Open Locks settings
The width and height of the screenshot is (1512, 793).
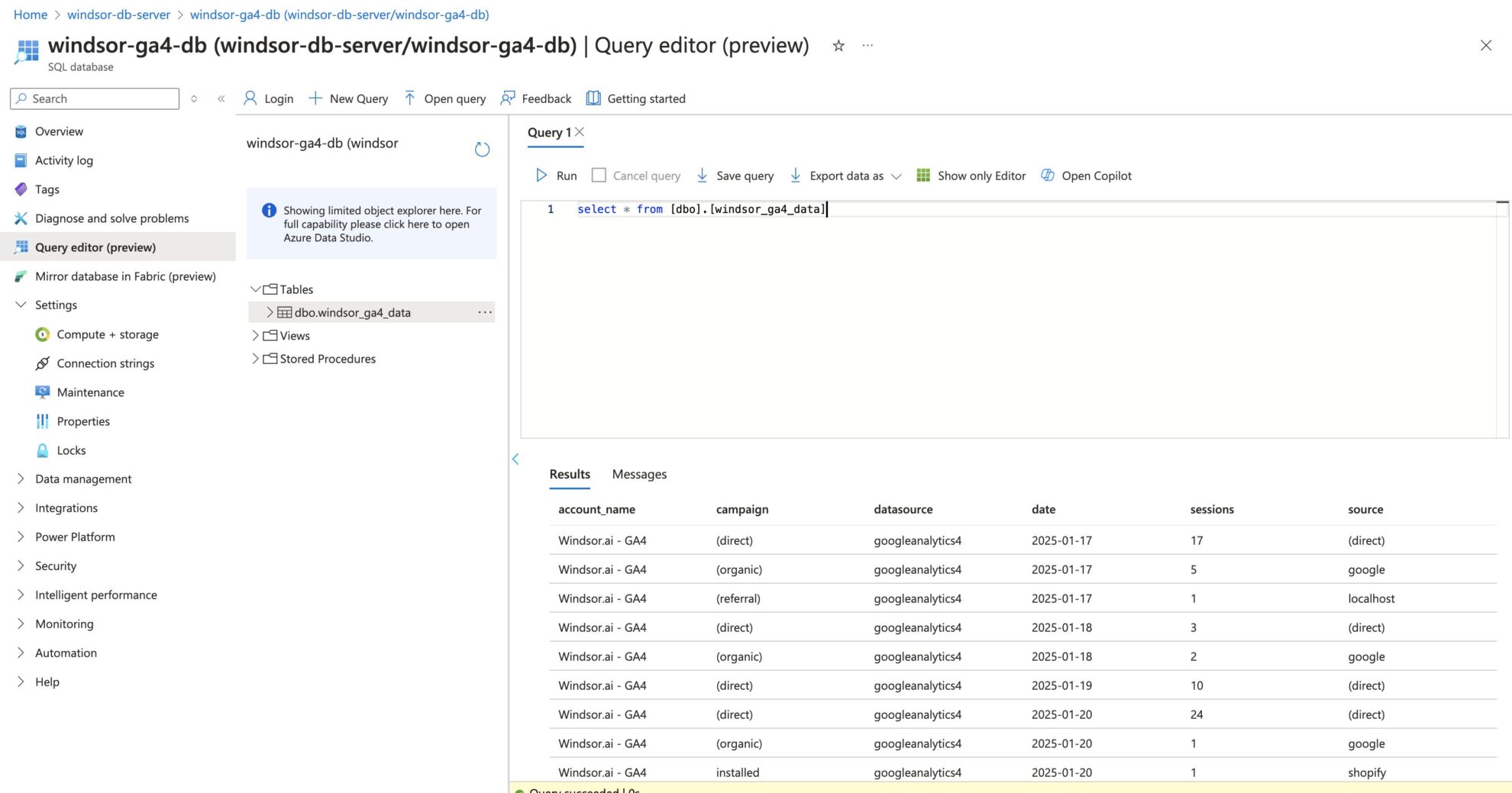[71, 450]
